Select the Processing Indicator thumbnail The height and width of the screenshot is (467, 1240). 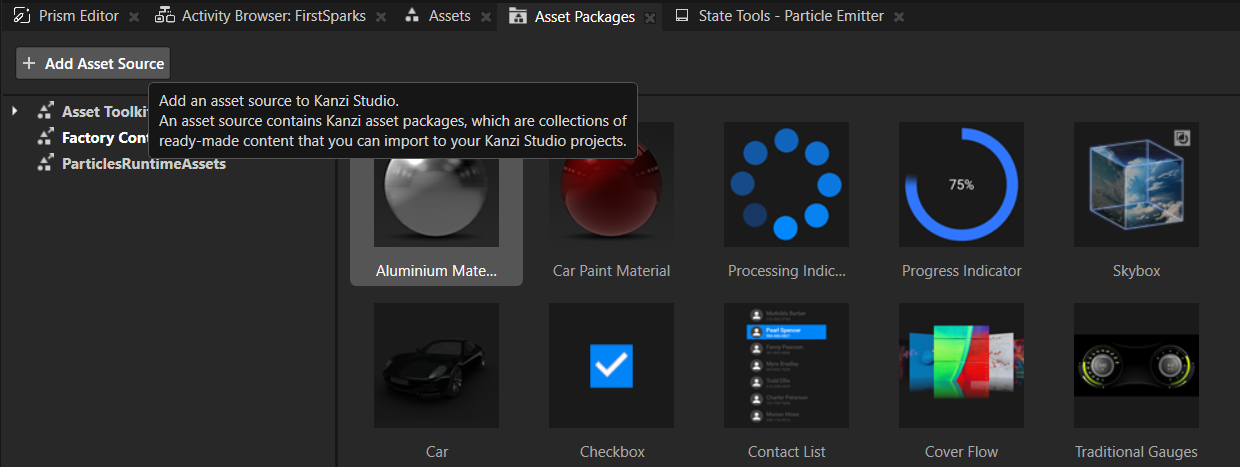(786, 185)
